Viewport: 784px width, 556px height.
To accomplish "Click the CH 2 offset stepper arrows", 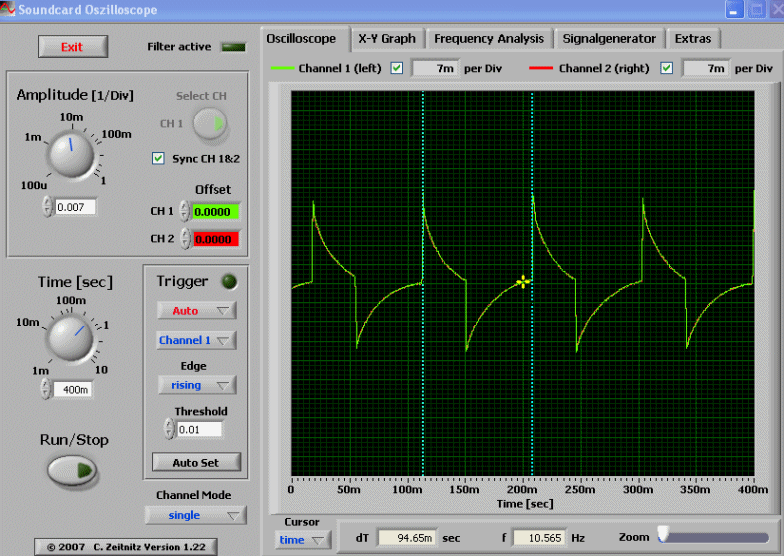I will (x=186, y=238).
